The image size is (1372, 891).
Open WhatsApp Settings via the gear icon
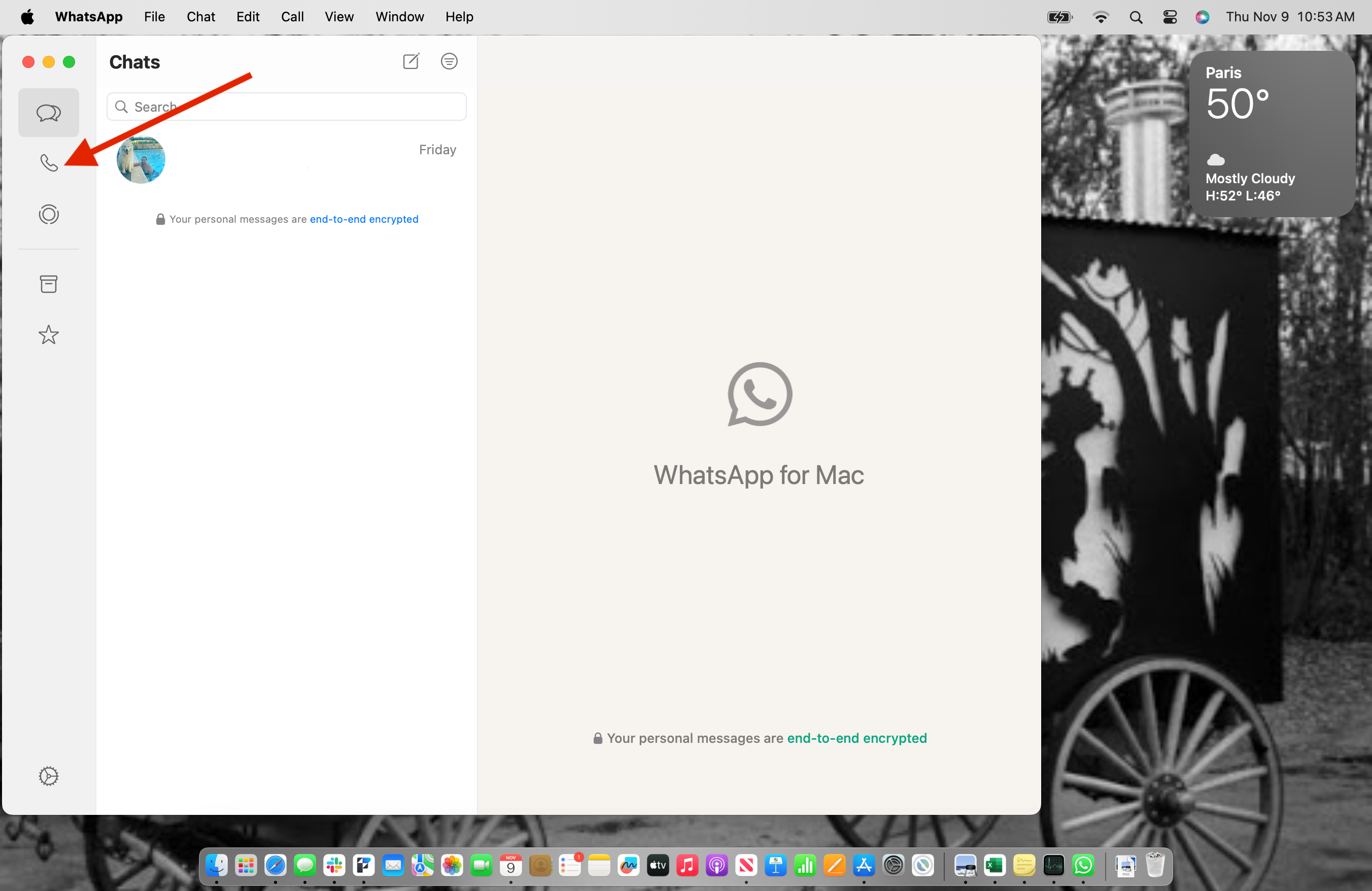(48, 776)
